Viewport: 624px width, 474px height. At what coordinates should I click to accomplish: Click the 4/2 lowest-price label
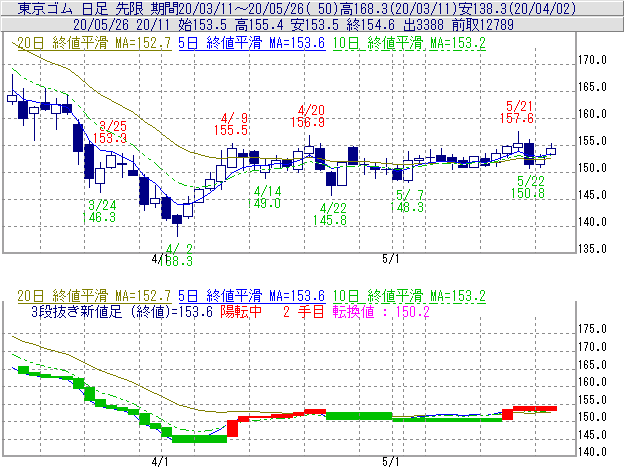point(176,255)
